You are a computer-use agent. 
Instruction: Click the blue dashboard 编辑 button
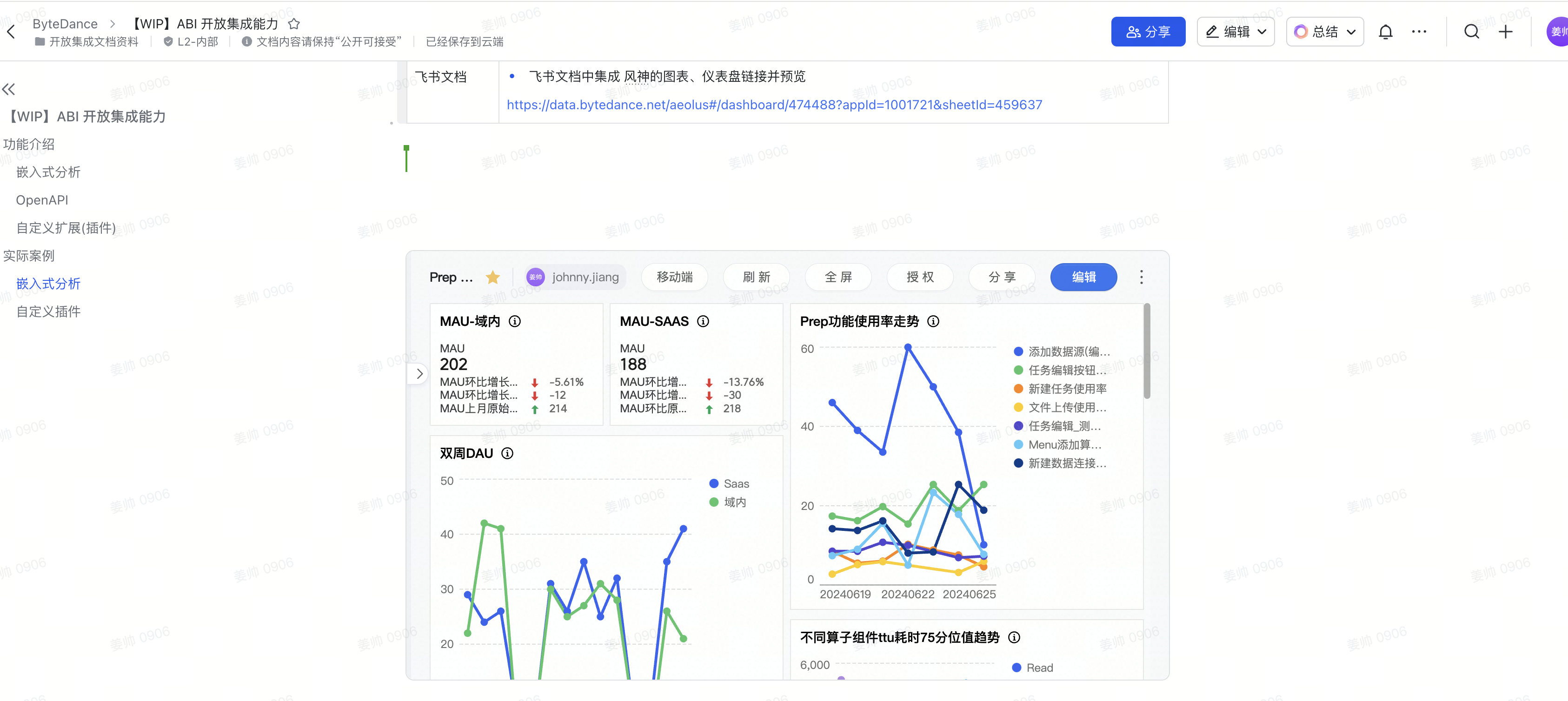(1083, 278)
